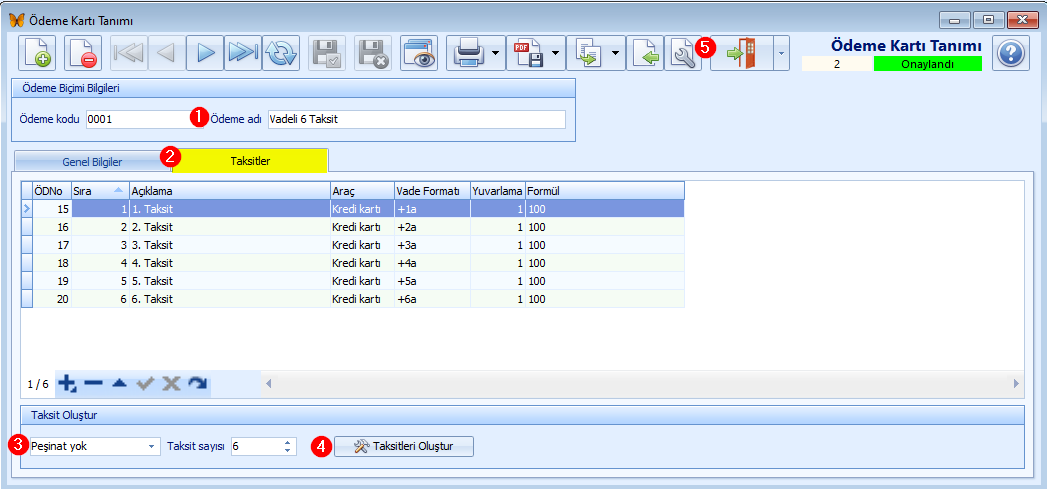This screenshot has height=489, width=1047.
Task: Click the ÖDNo column header
Action: tap(51, 190)
